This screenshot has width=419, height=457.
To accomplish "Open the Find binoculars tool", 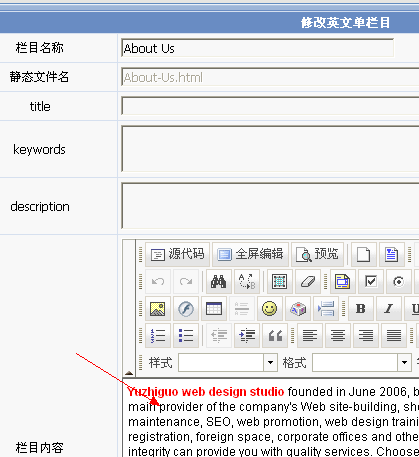I will [218, 282].
